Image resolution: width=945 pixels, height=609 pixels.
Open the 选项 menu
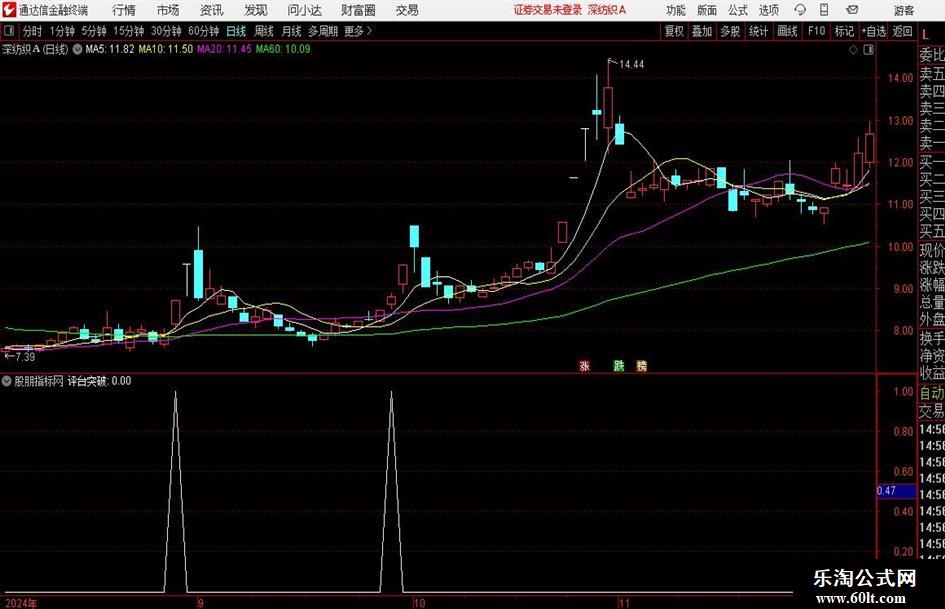768,10
